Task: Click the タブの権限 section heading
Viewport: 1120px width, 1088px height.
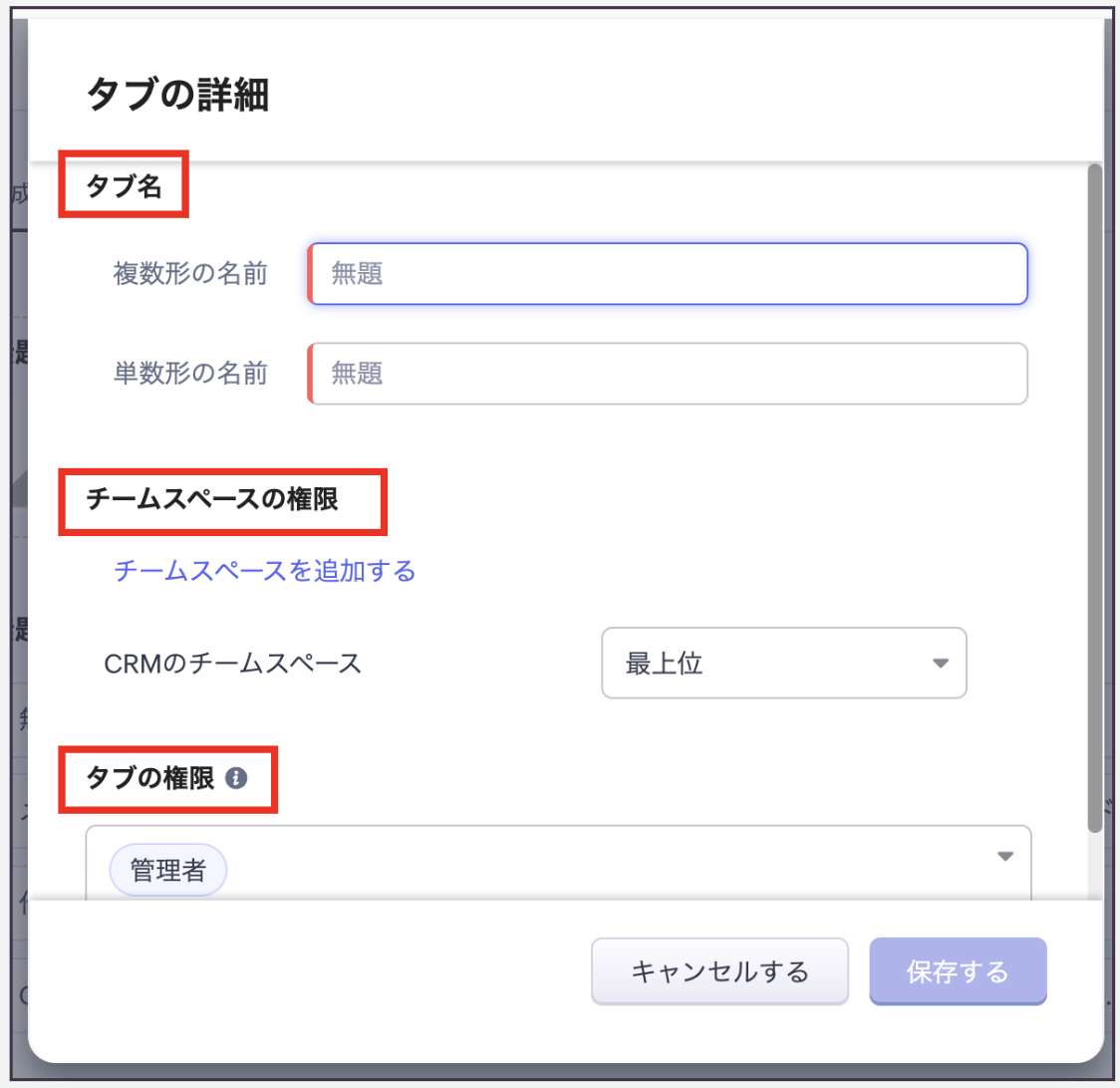Action: [151, 779]
